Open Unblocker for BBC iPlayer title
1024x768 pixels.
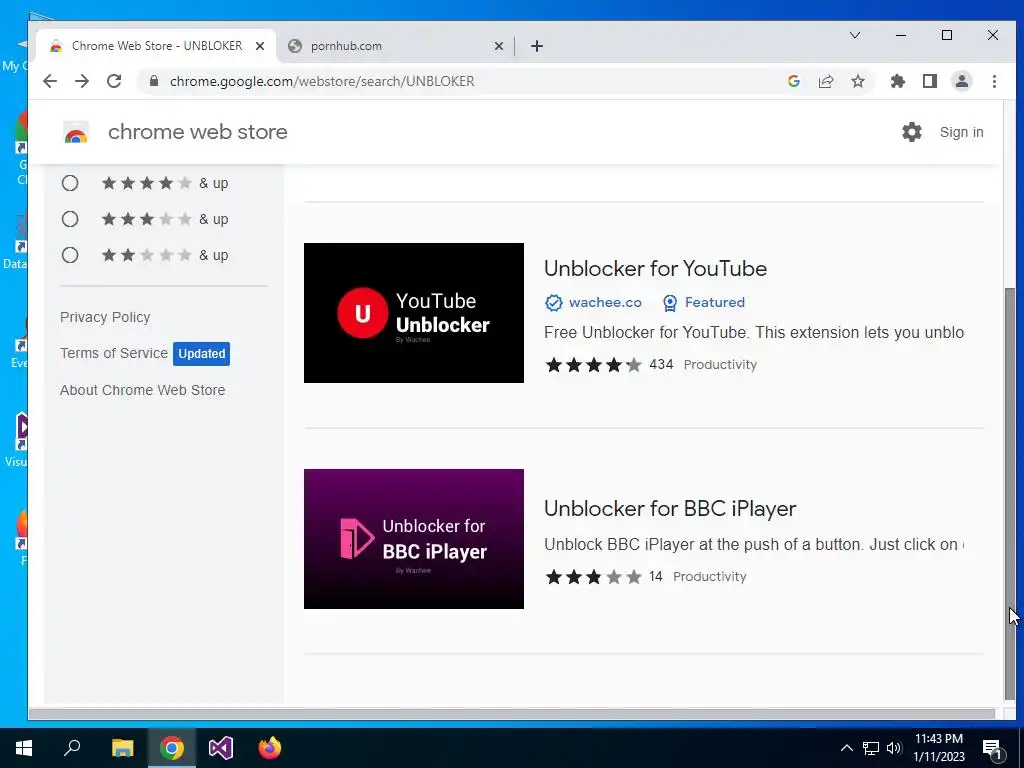click(x=670, y=508)
